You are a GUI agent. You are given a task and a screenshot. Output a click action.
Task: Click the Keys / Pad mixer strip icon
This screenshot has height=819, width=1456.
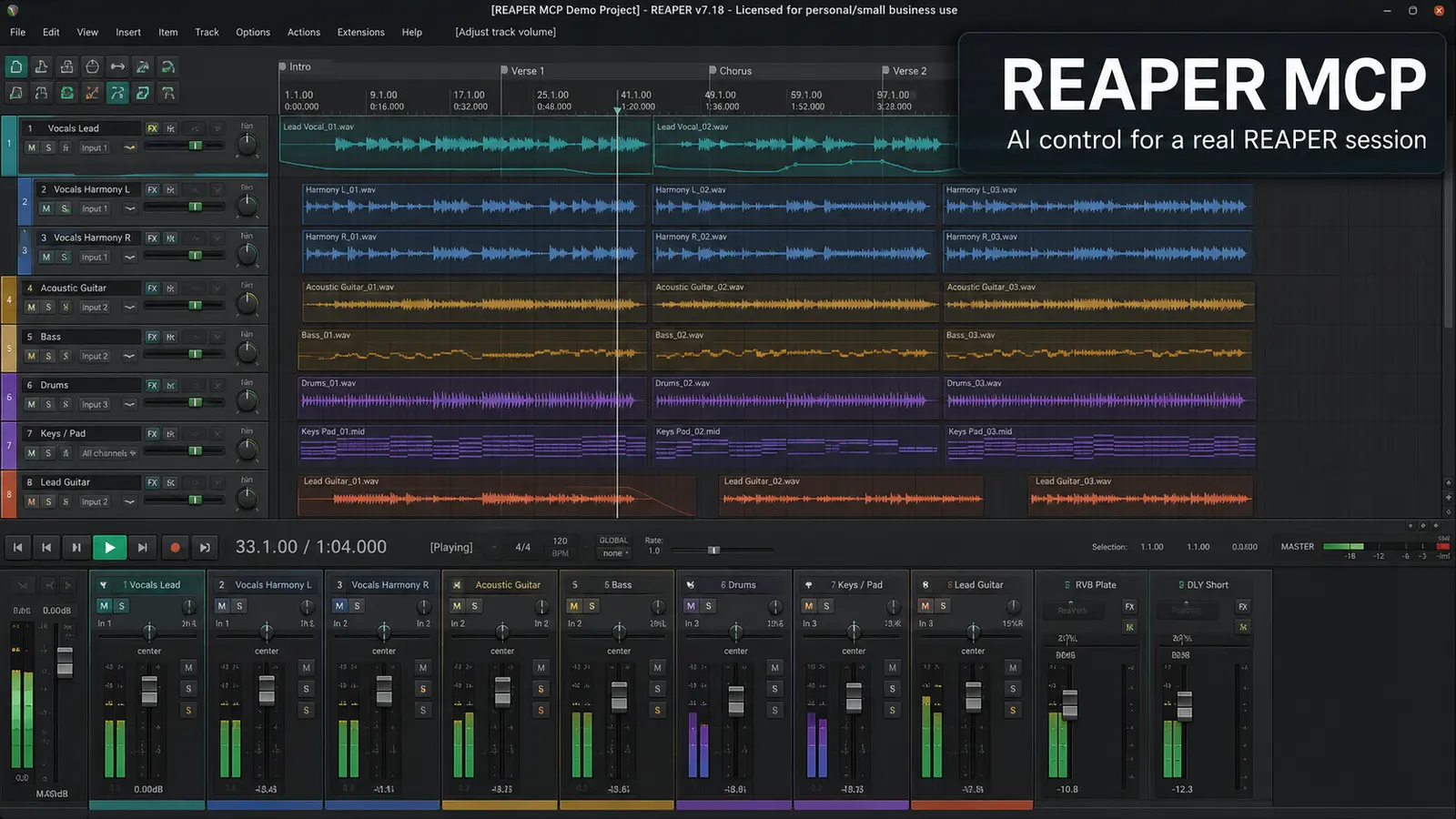point(808,585)
